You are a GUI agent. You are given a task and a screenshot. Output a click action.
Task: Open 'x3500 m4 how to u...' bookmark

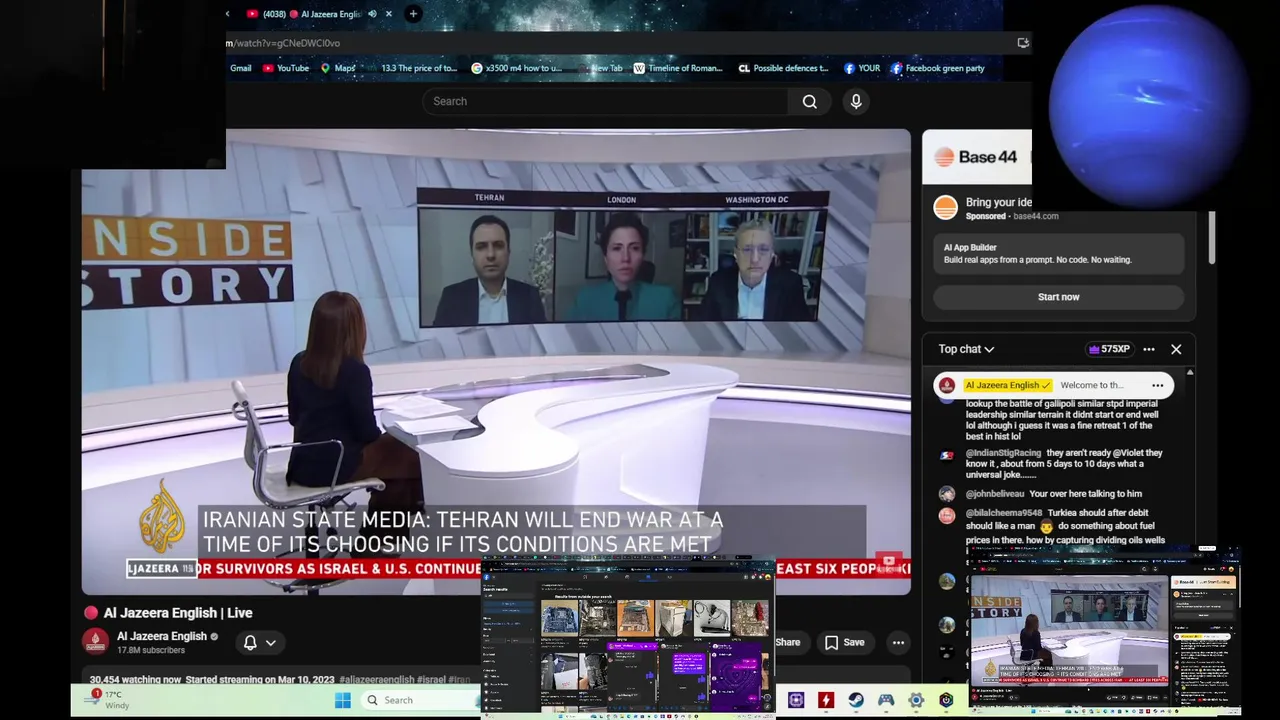(x=516, y=68)
